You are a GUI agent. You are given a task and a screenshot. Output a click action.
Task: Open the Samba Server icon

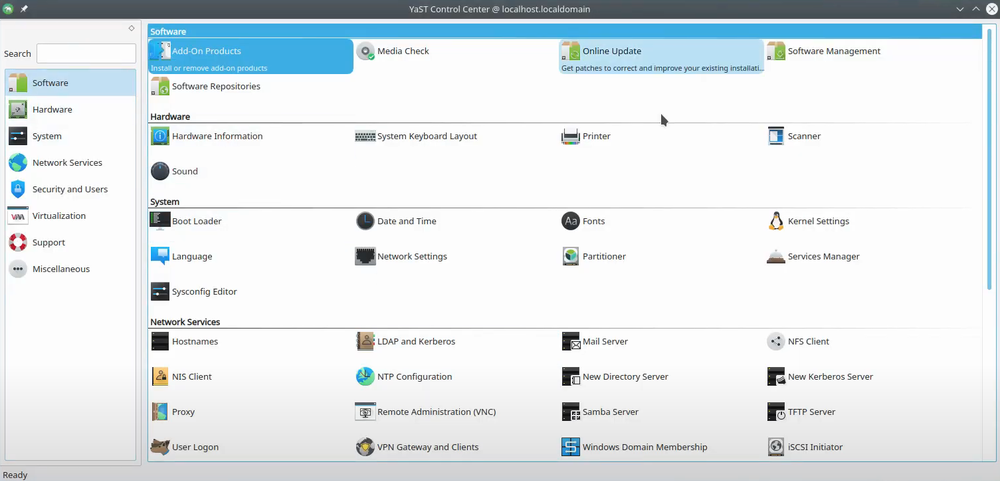click(x=571, y=411)
